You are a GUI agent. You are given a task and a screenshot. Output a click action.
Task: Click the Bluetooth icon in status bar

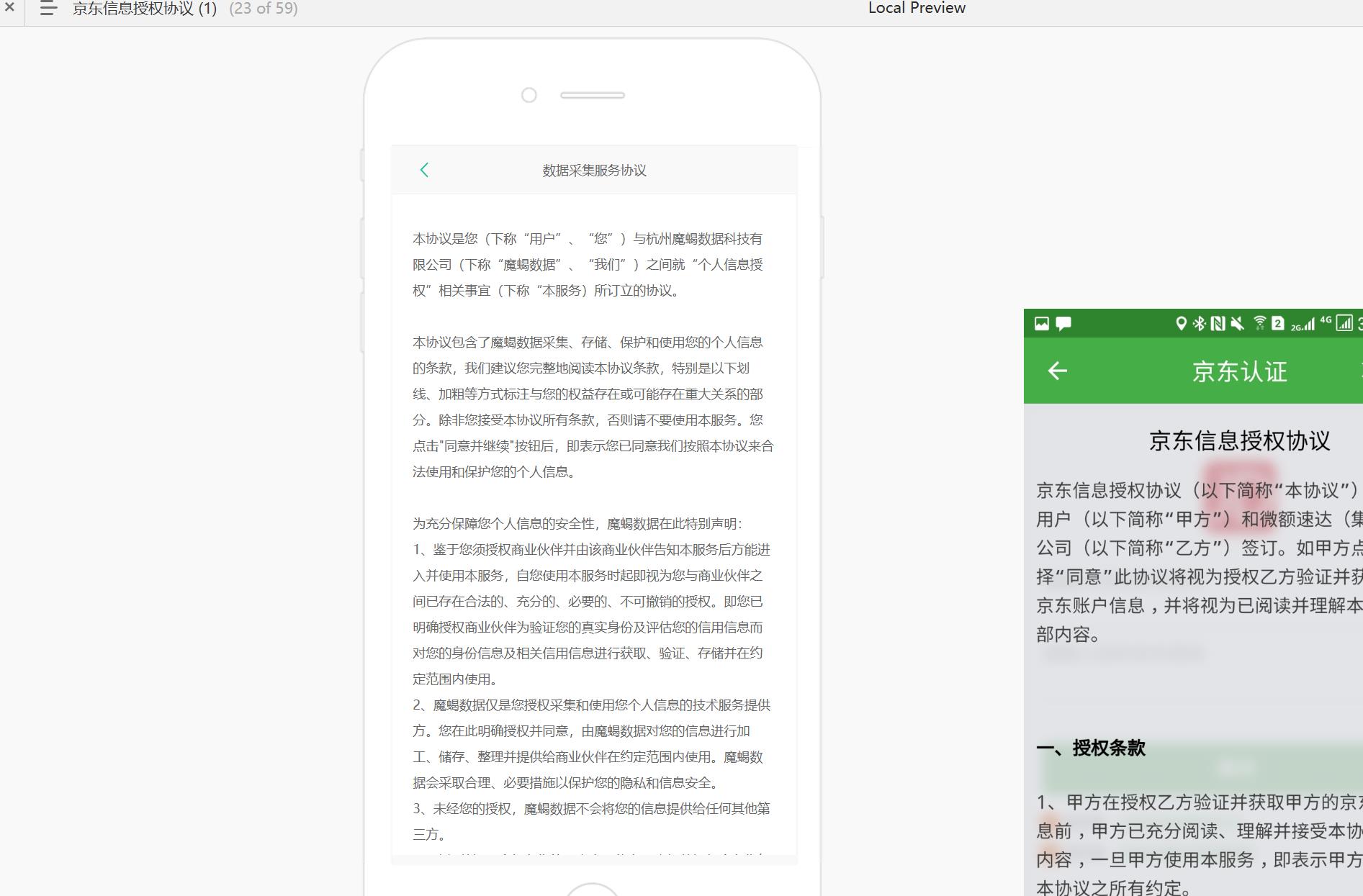point(1199,323)
